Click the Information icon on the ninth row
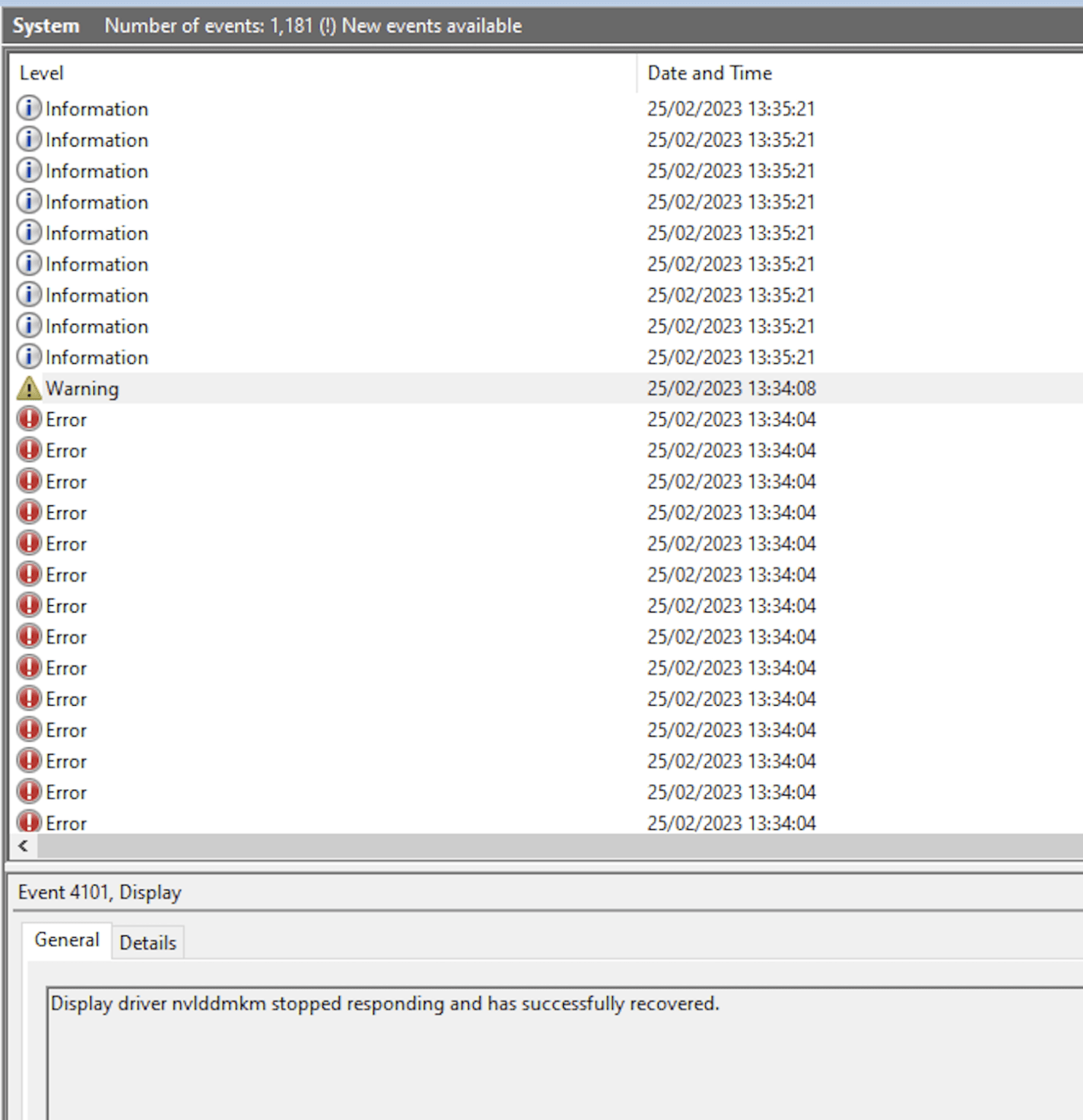The width and height of the screenshot is (1083, 1120). click(x=28, y=357)
